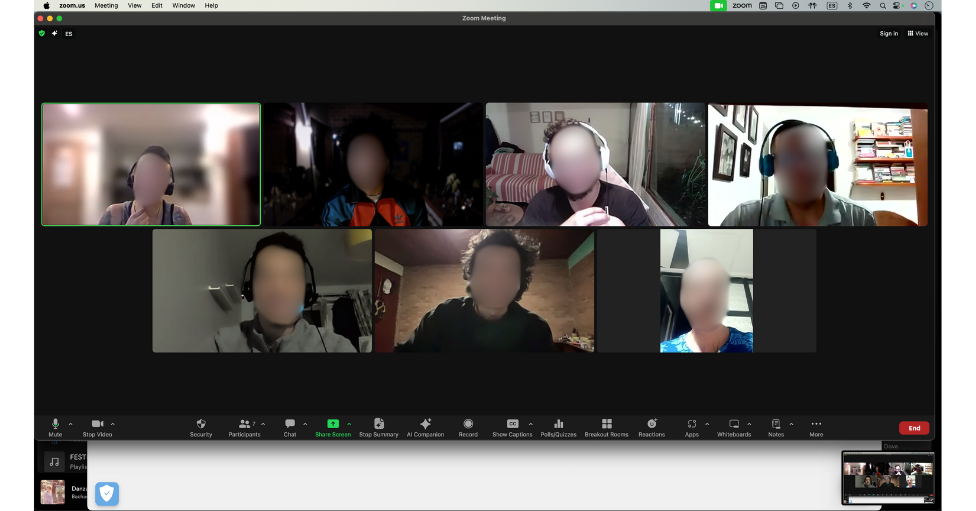
Task: Open Wi-Fi status in the menu bar
Action: [x=866, y=6]
